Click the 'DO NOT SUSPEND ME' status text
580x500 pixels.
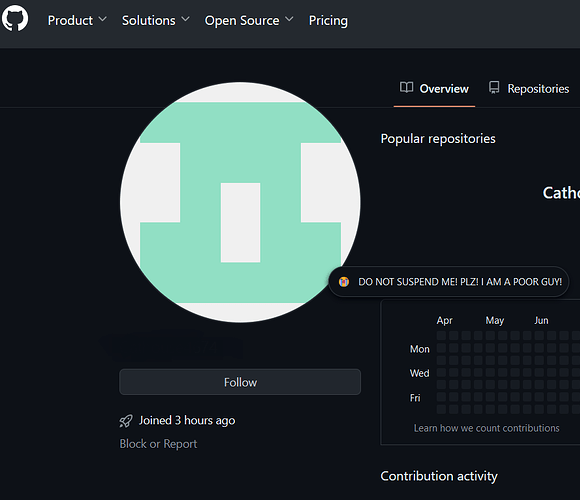point(460,282)
